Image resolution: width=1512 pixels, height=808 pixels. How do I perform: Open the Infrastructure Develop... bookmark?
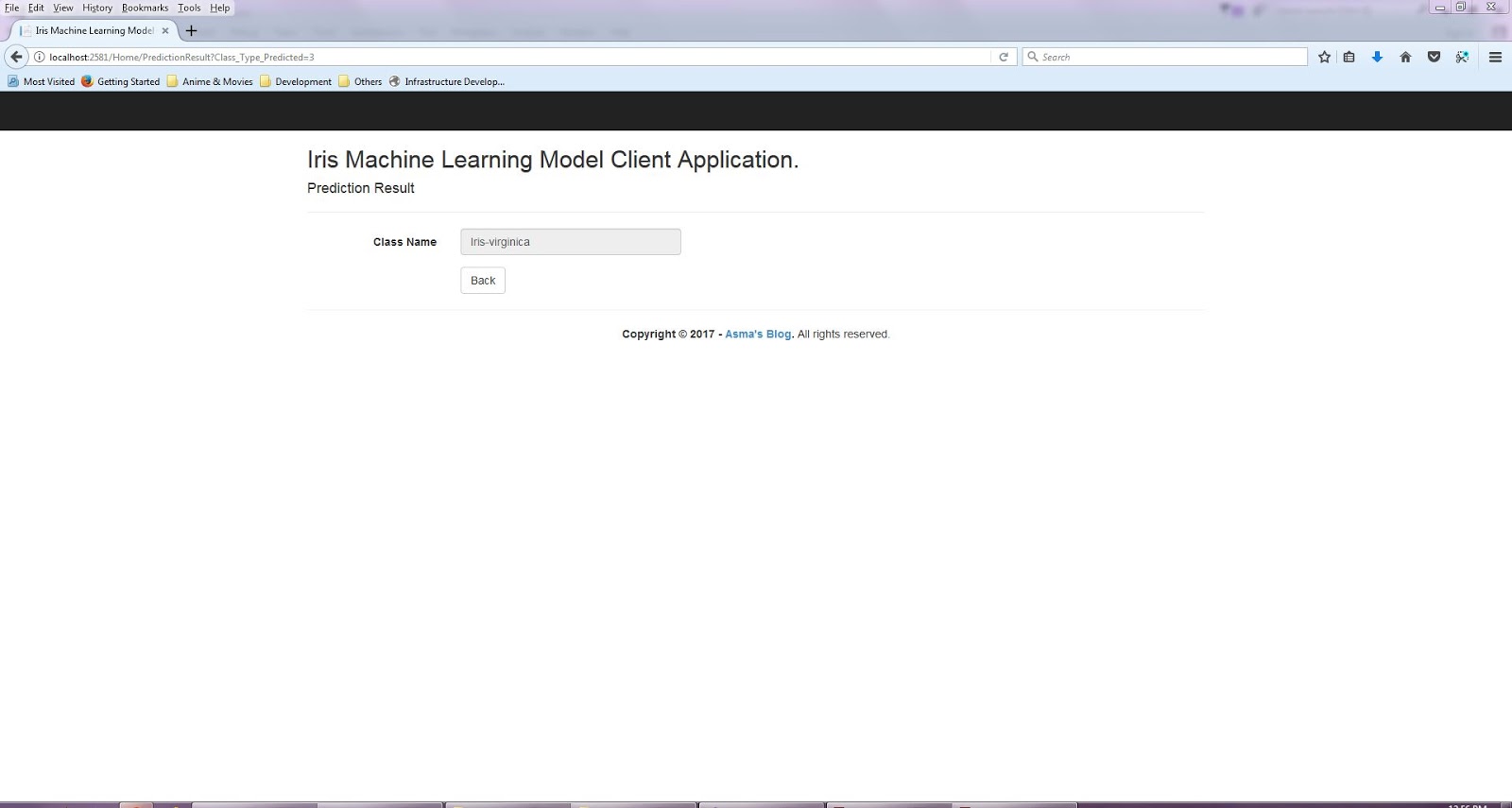(446, 81)
